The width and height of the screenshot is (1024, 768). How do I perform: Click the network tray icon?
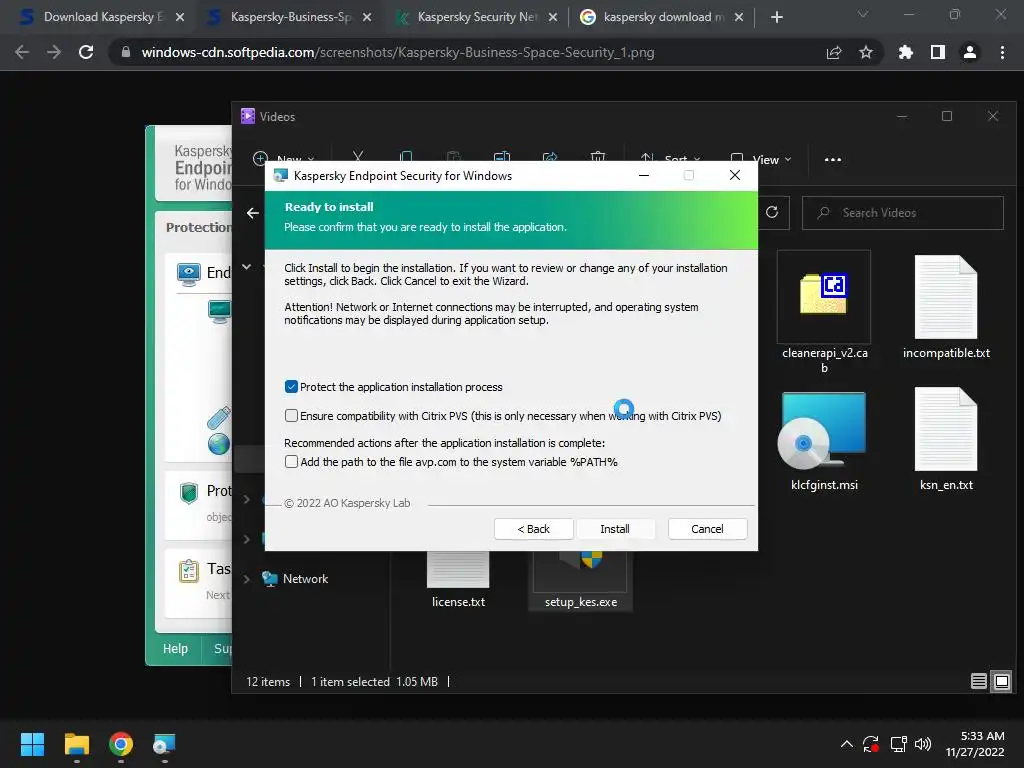pos(899,744)
